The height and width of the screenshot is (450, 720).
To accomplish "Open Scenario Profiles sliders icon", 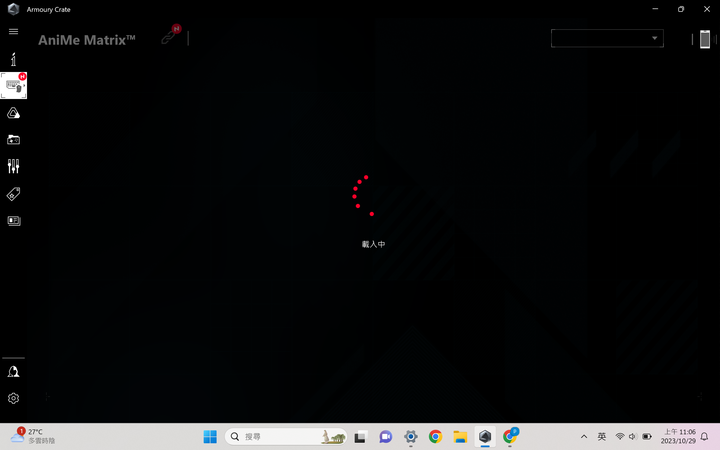I will (13, 166).
